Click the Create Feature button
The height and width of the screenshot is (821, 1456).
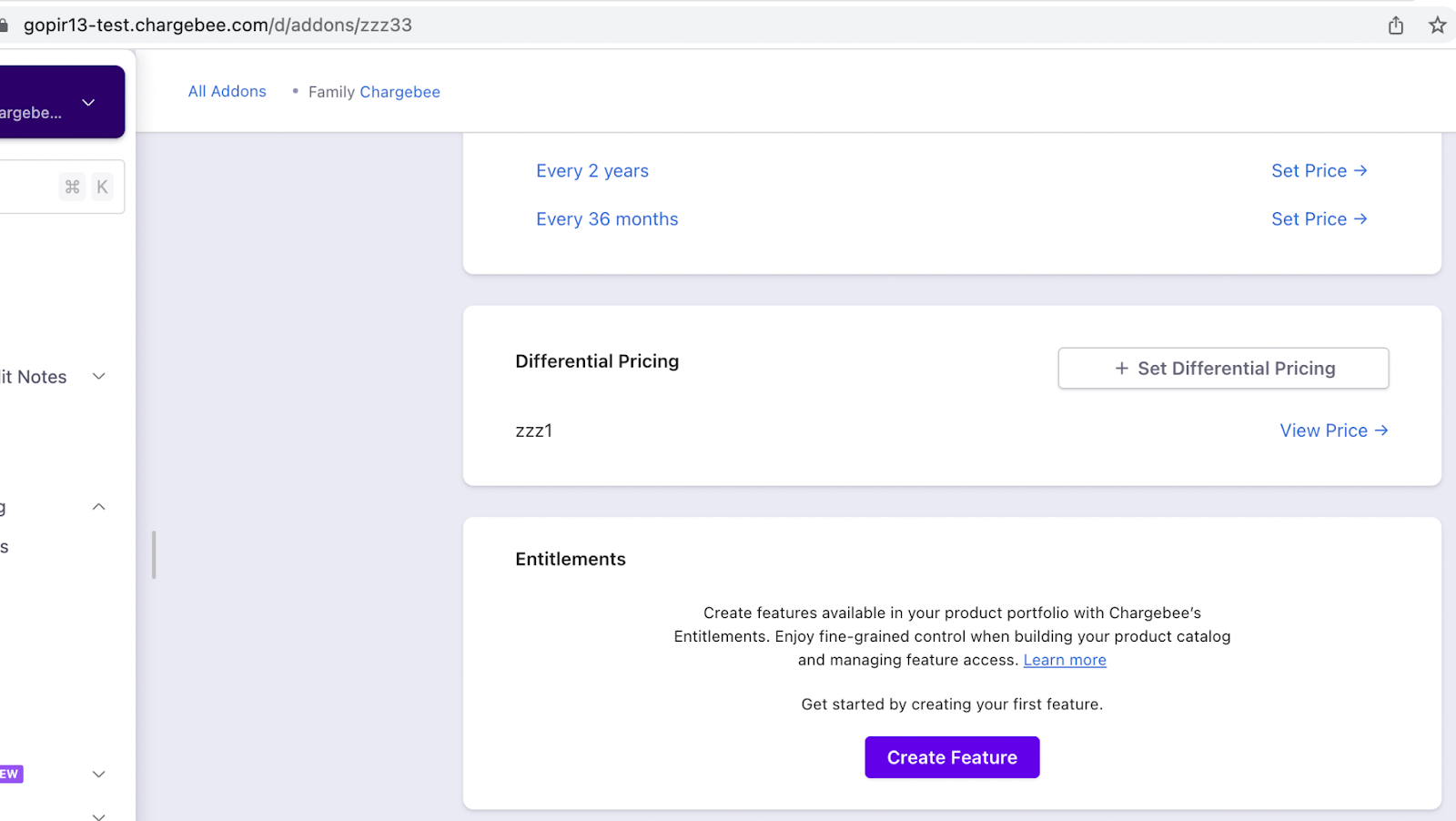(952, 757)
